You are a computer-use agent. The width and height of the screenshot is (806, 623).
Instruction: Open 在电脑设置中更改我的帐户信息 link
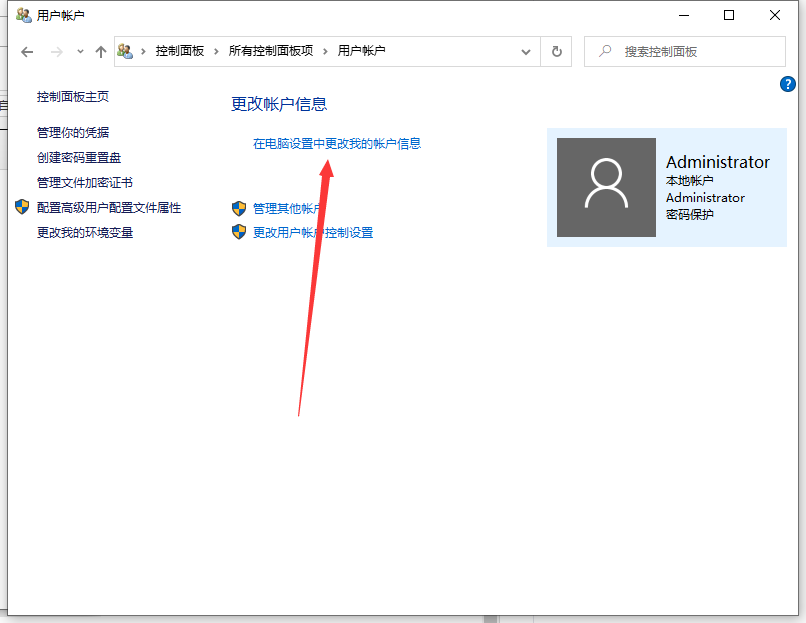click(337, 143)
